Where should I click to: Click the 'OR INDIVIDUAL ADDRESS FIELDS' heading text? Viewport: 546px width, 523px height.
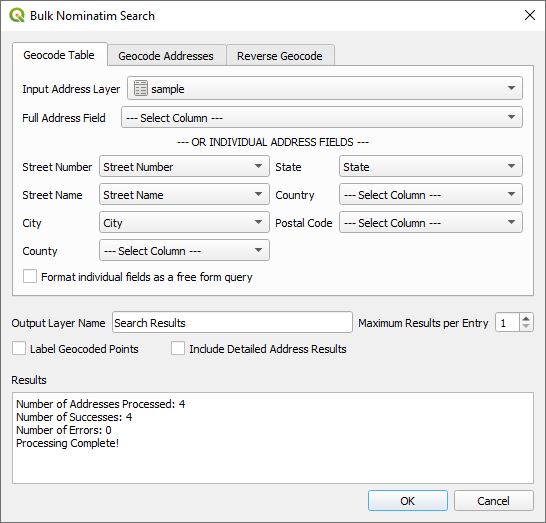(x=273, y=142)
